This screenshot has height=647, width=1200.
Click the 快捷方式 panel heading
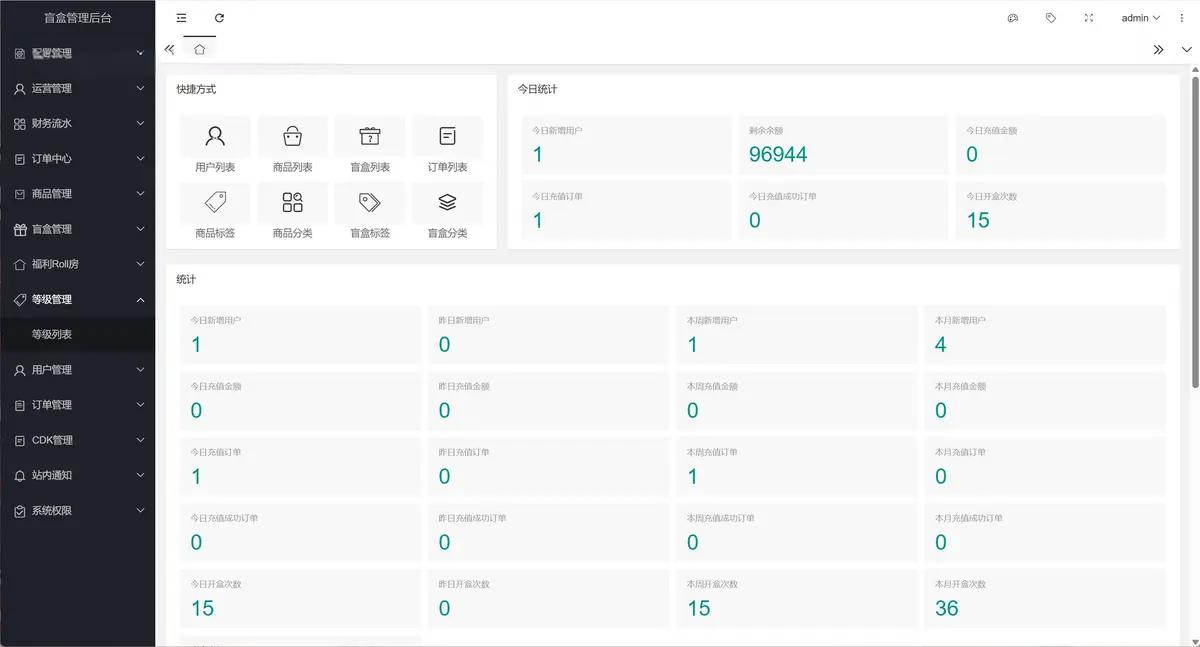click(196, 89)
